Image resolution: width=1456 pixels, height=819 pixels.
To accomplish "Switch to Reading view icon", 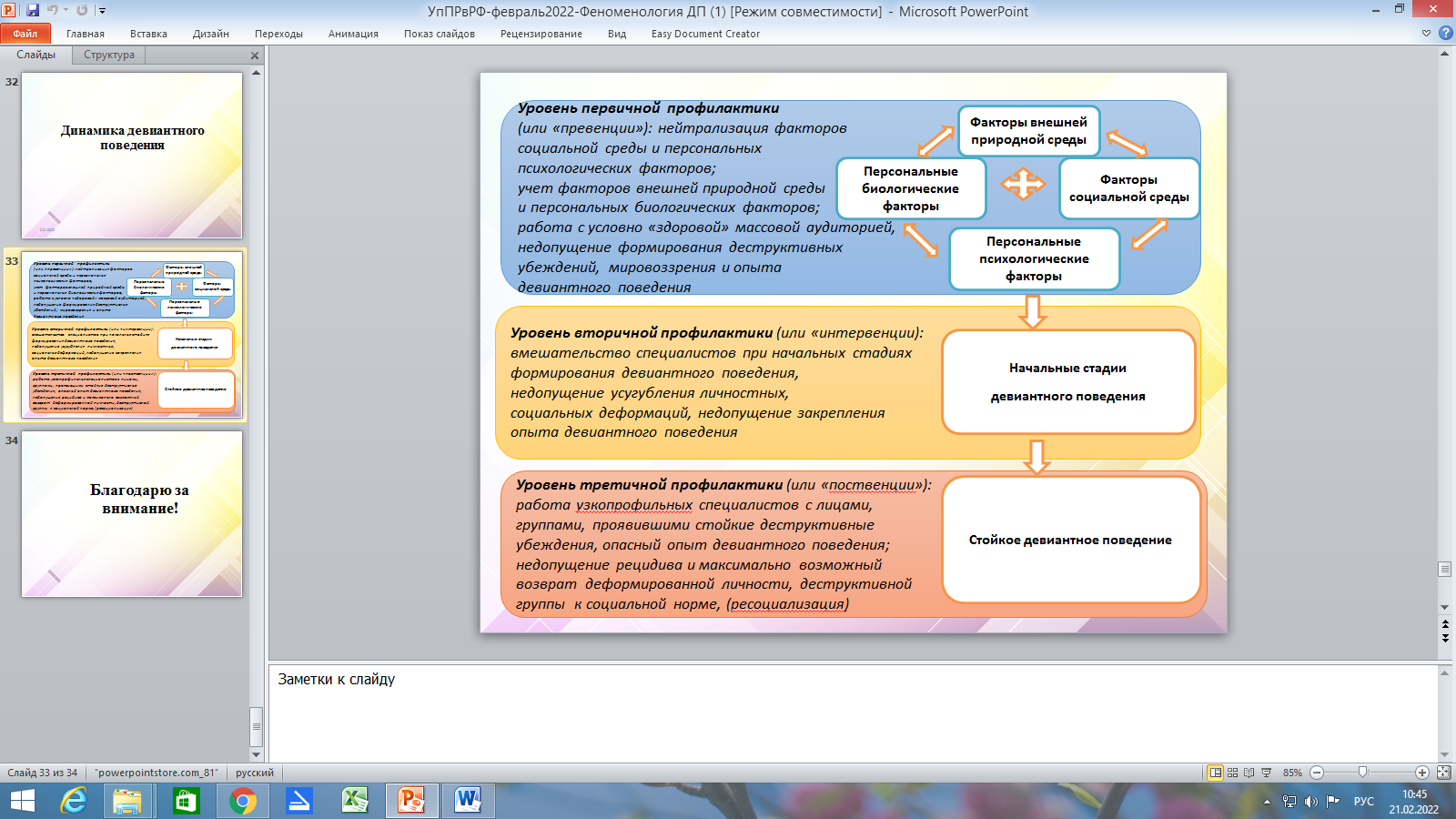I will coord(1249,773).
